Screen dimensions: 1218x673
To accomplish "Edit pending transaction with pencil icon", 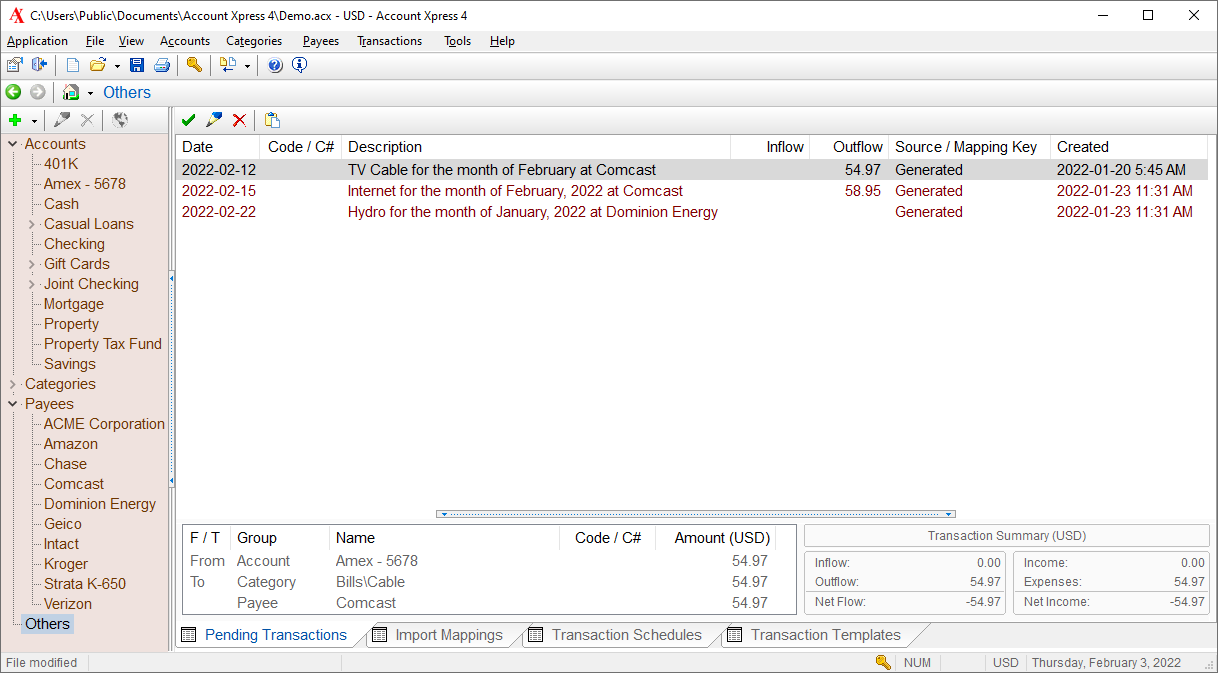I will pyautogui.click(x=214, y=120).
